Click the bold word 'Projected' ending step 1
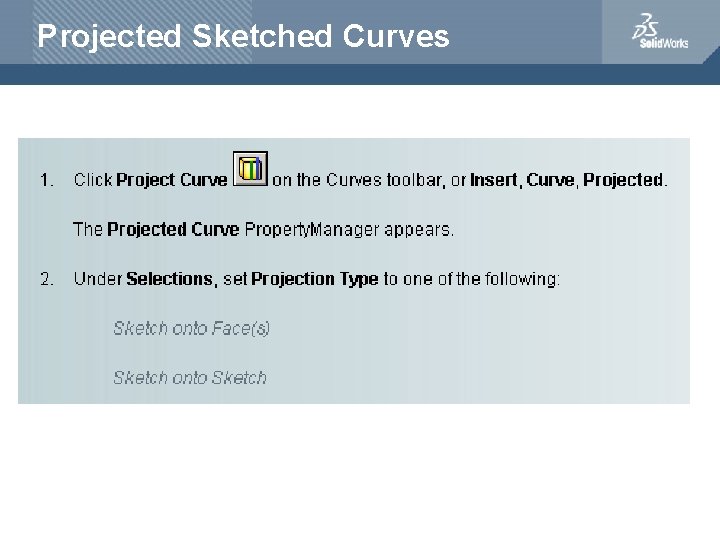Viewport: 720px width, 540px height. (x=623, y=180)
